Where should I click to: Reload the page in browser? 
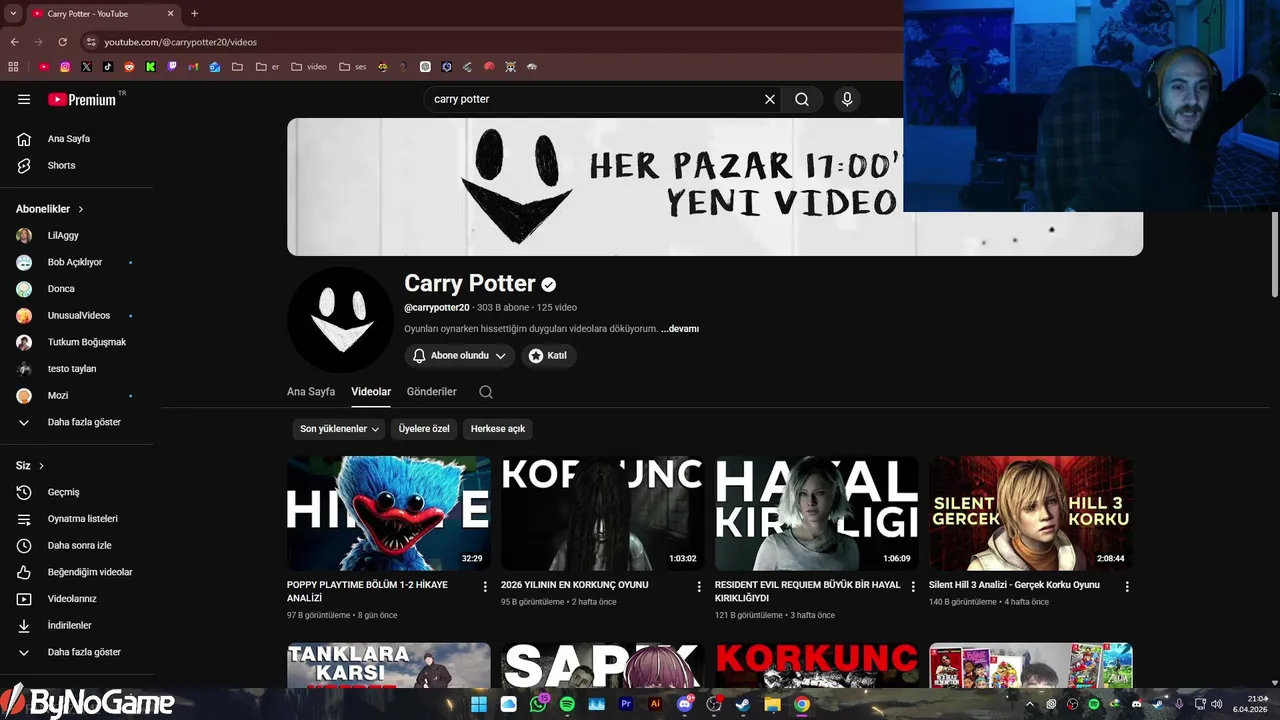tap(62, 42)
